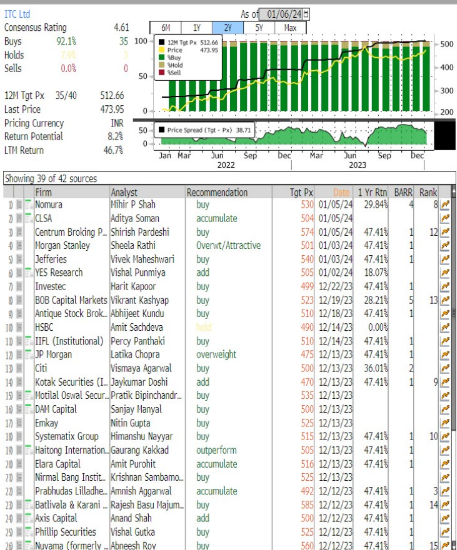Click tan %Hold legend swatch
This screenshot has height=550, width=457.
[x=162, y=65]
